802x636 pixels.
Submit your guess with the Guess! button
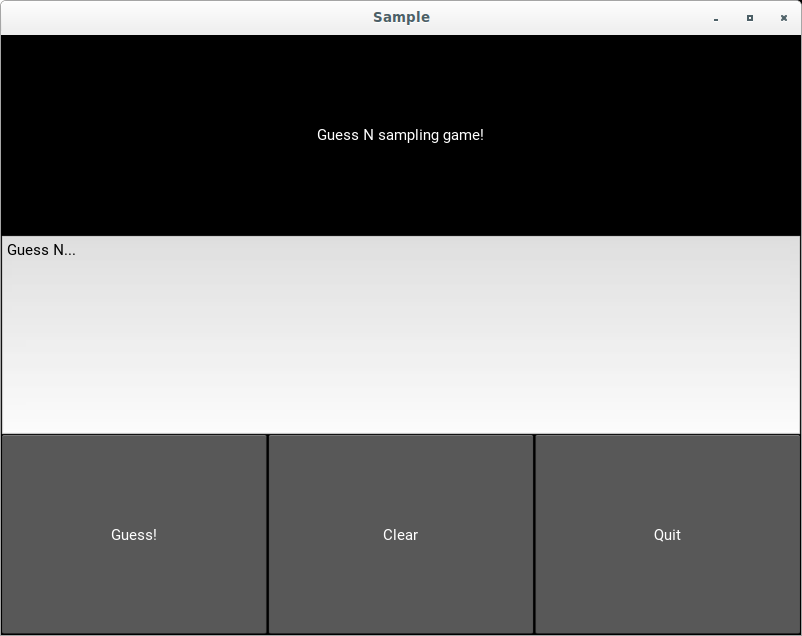(x=134, y=534)
